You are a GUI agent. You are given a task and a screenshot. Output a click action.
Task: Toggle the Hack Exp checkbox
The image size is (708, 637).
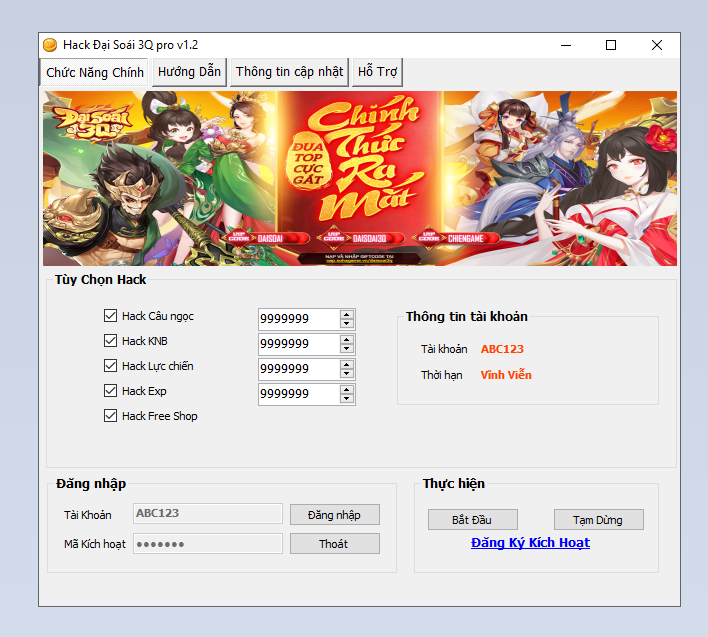111,391
